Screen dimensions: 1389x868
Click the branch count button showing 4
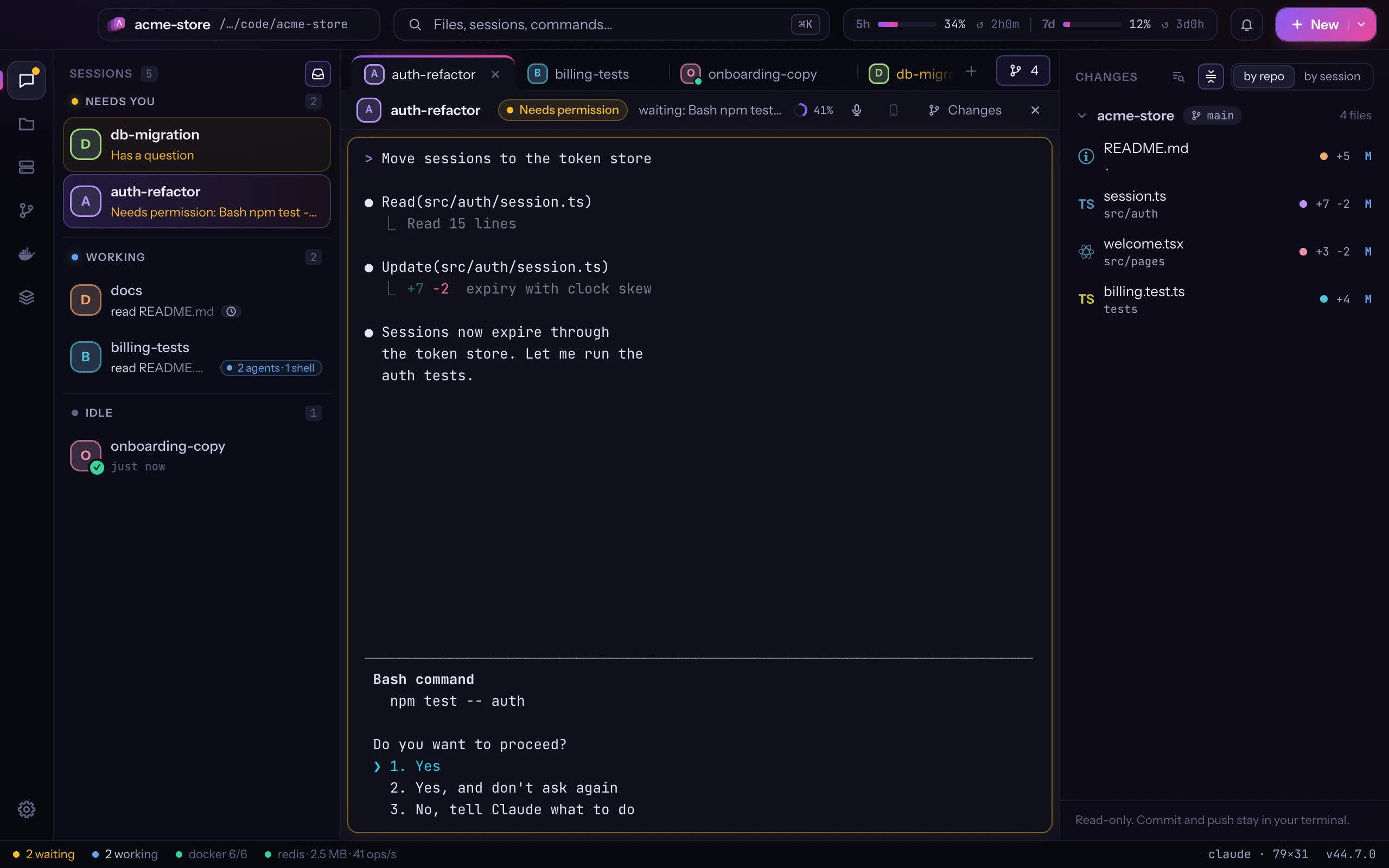1023,71
